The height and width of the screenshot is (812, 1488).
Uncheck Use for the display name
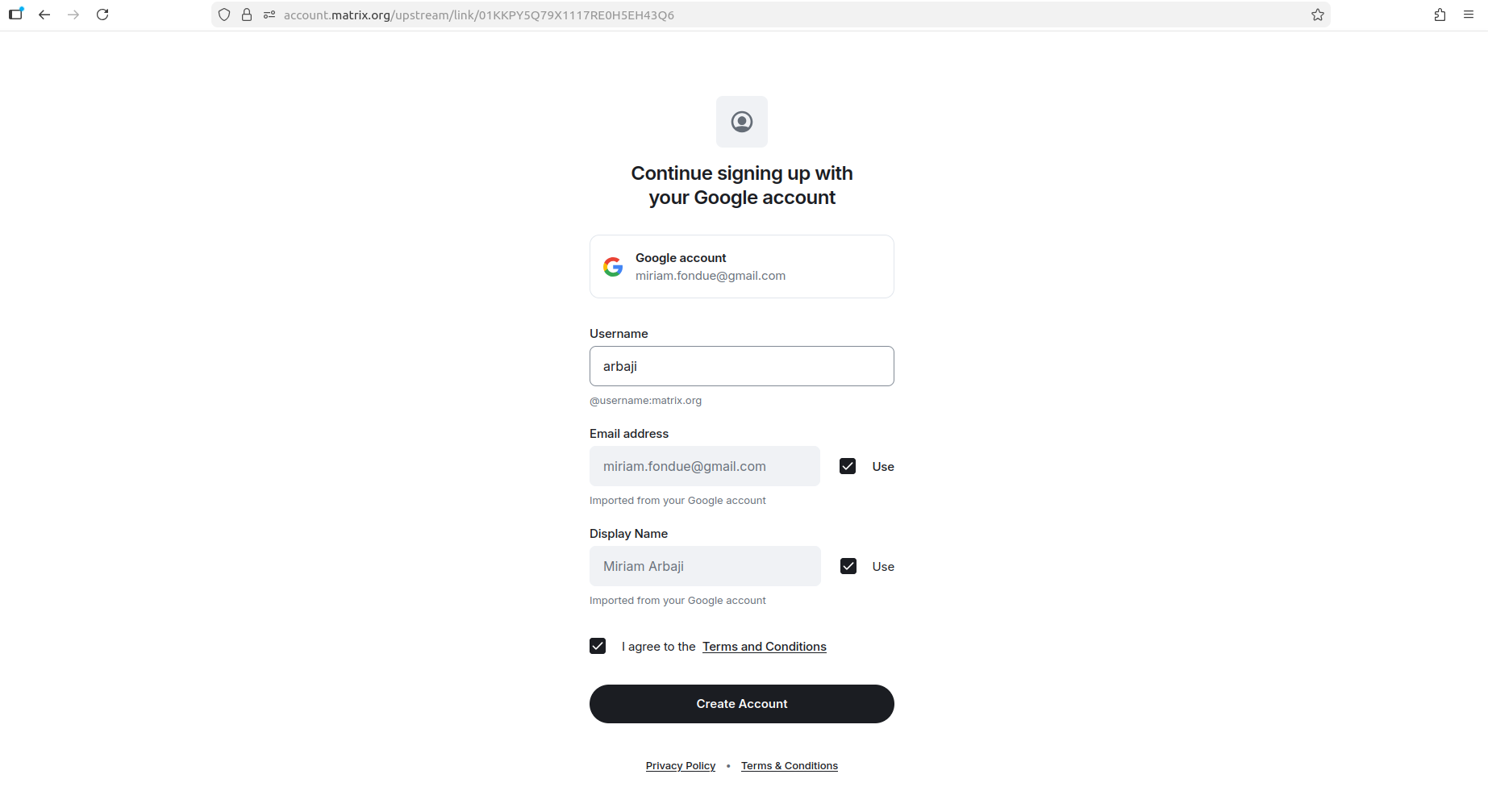pyautogui.click(x=848, y=566)
